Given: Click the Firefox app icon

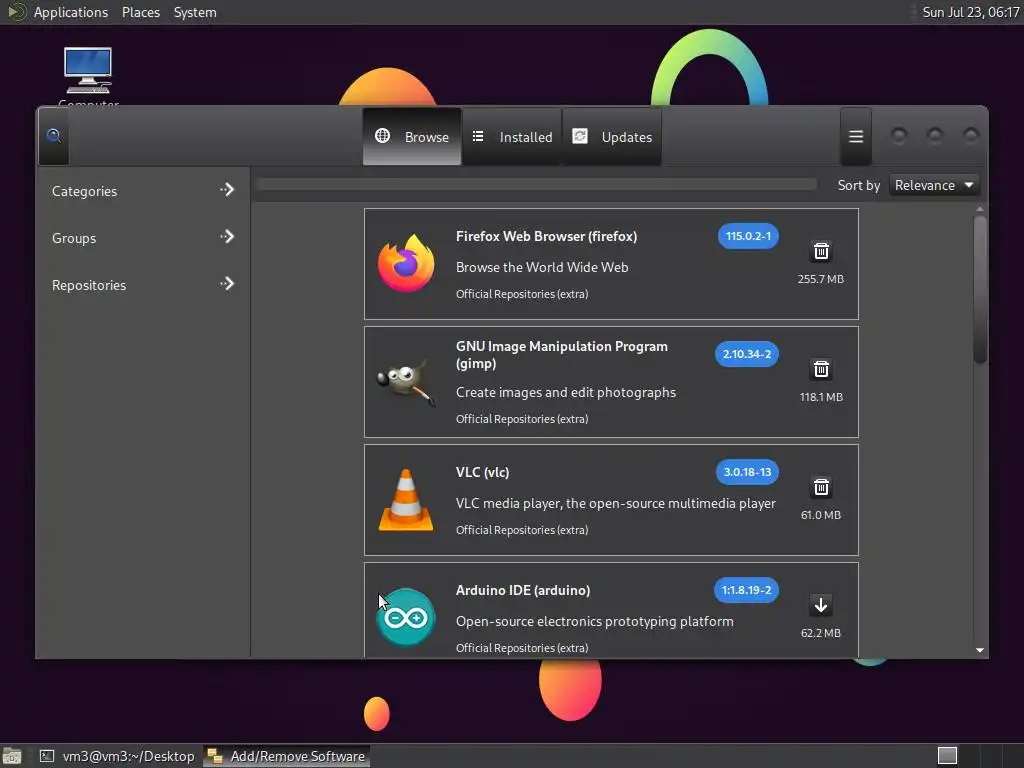Looking at the screenshot, I should [406, 264].
